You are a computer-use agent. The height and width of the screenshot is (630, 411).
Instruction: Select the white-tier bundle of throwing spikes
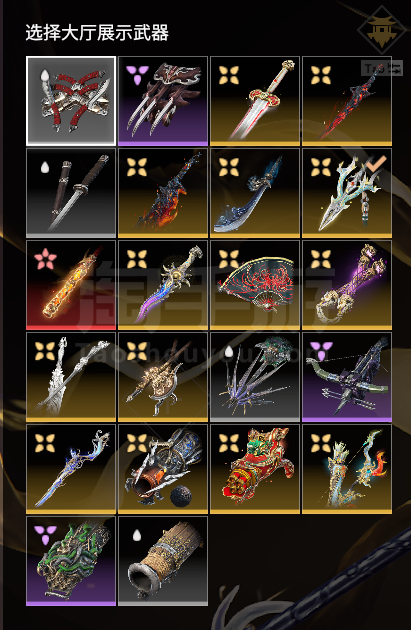tap(255, 377)
